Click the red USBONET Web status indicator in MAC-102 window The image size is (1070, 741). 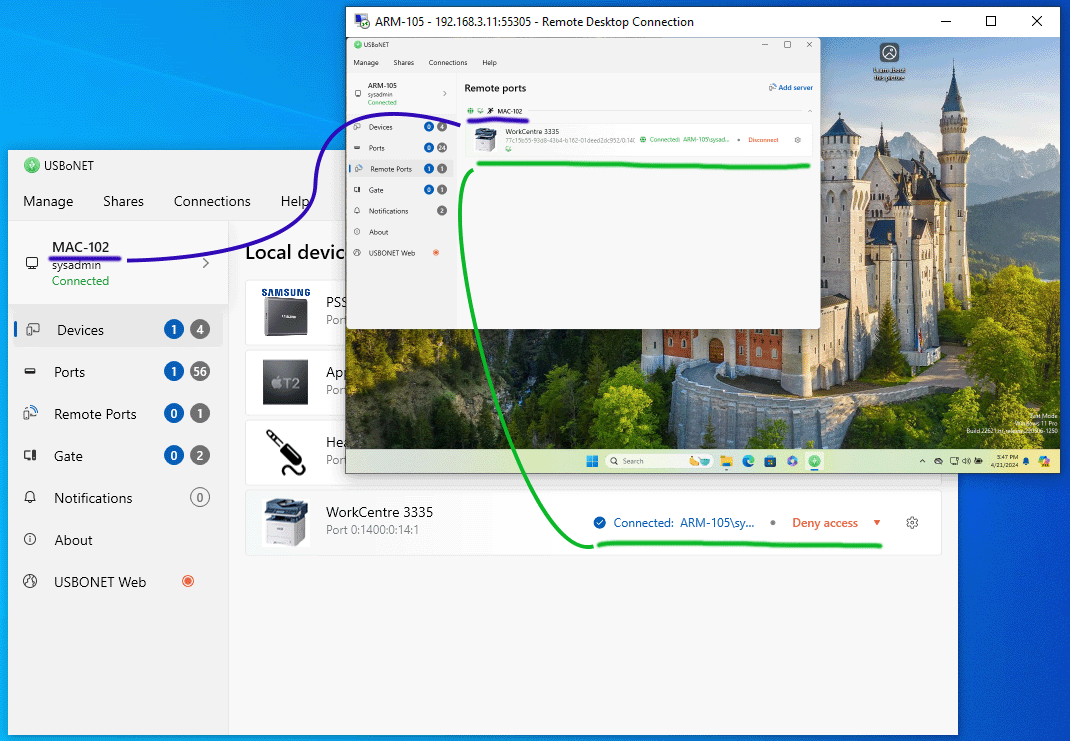click(188, 581)
